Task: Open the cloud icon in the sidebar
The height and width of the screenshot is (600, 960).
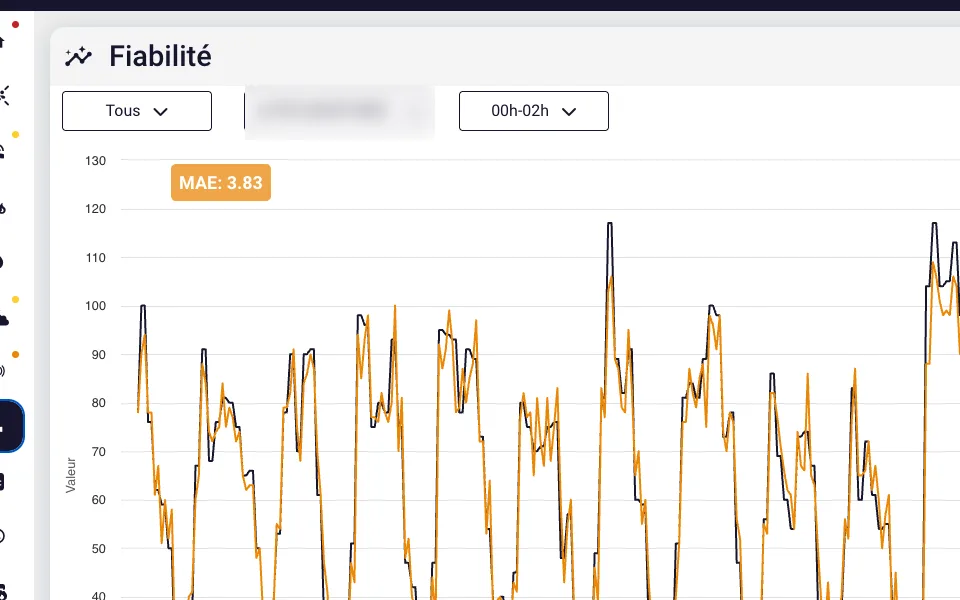Action: pyautogui.click(x=3, y=320)
